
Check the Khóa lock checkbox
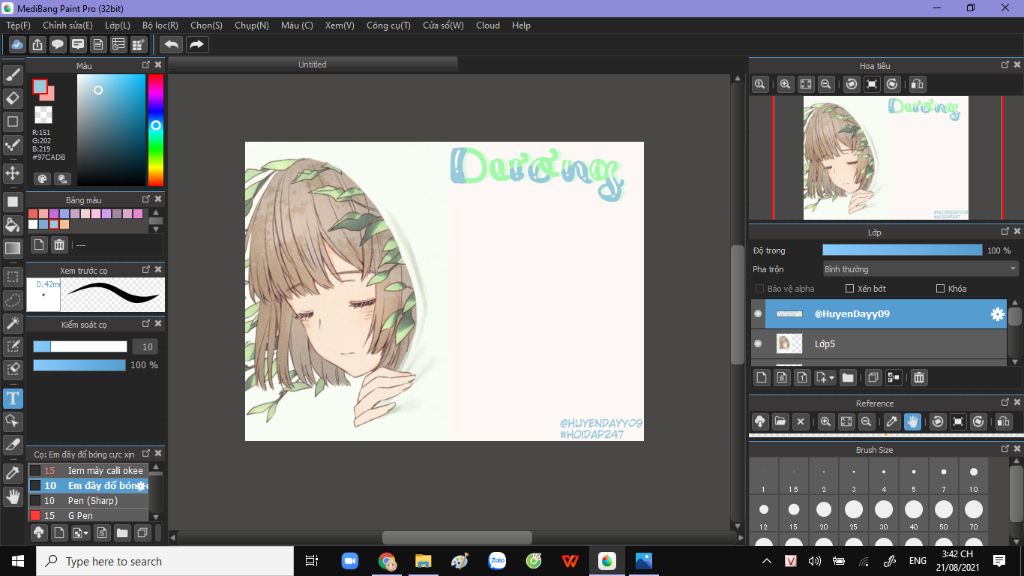(940, 289)
